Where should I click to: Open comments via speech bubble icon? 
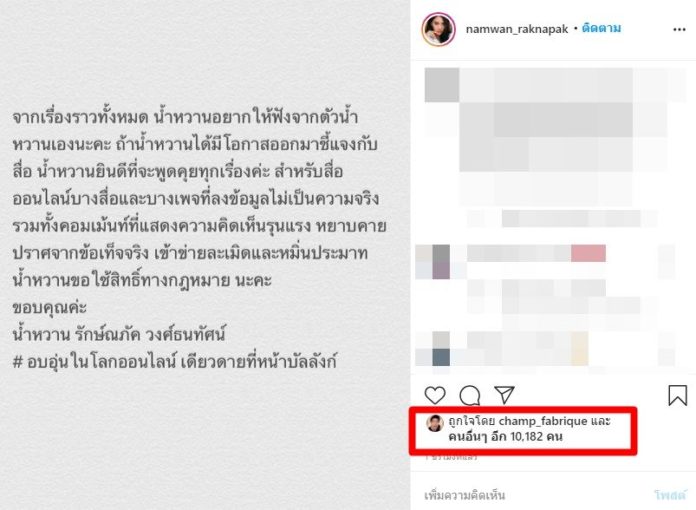tap(470, 395)
